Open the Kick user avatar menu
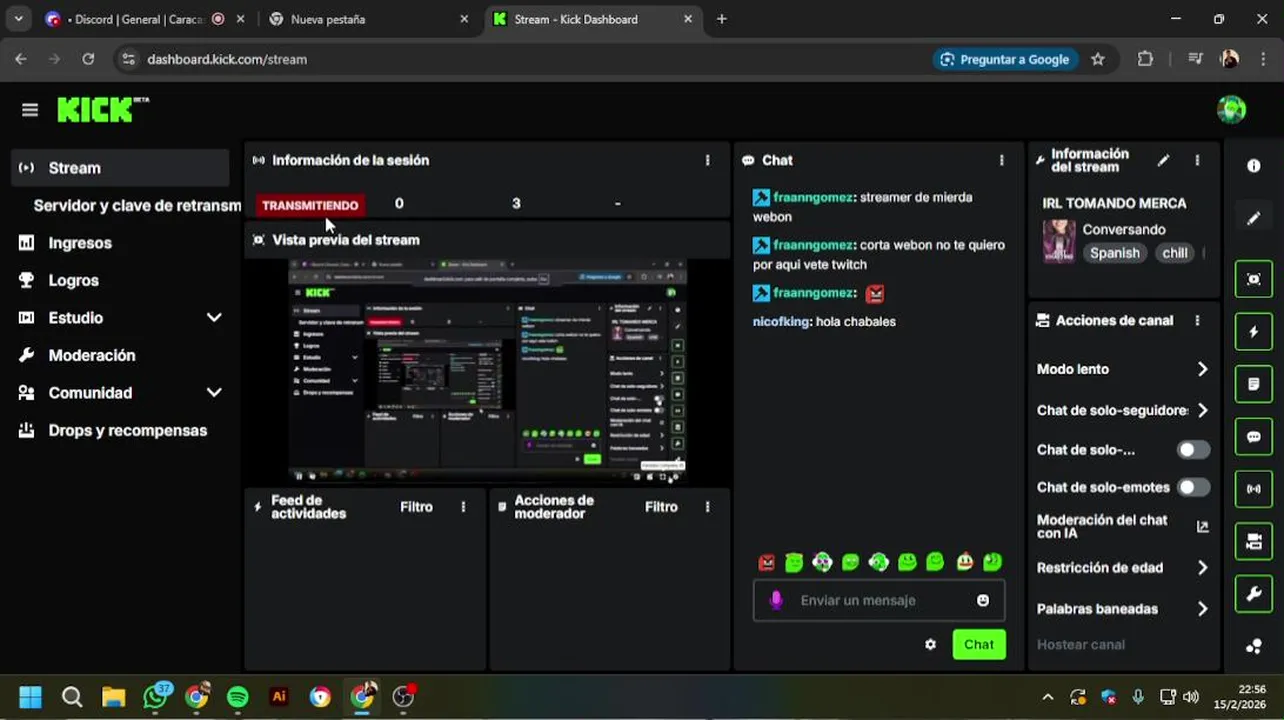Viewport: 1284px width, 720px height. pyautogui.click(x=1231, y=110)
